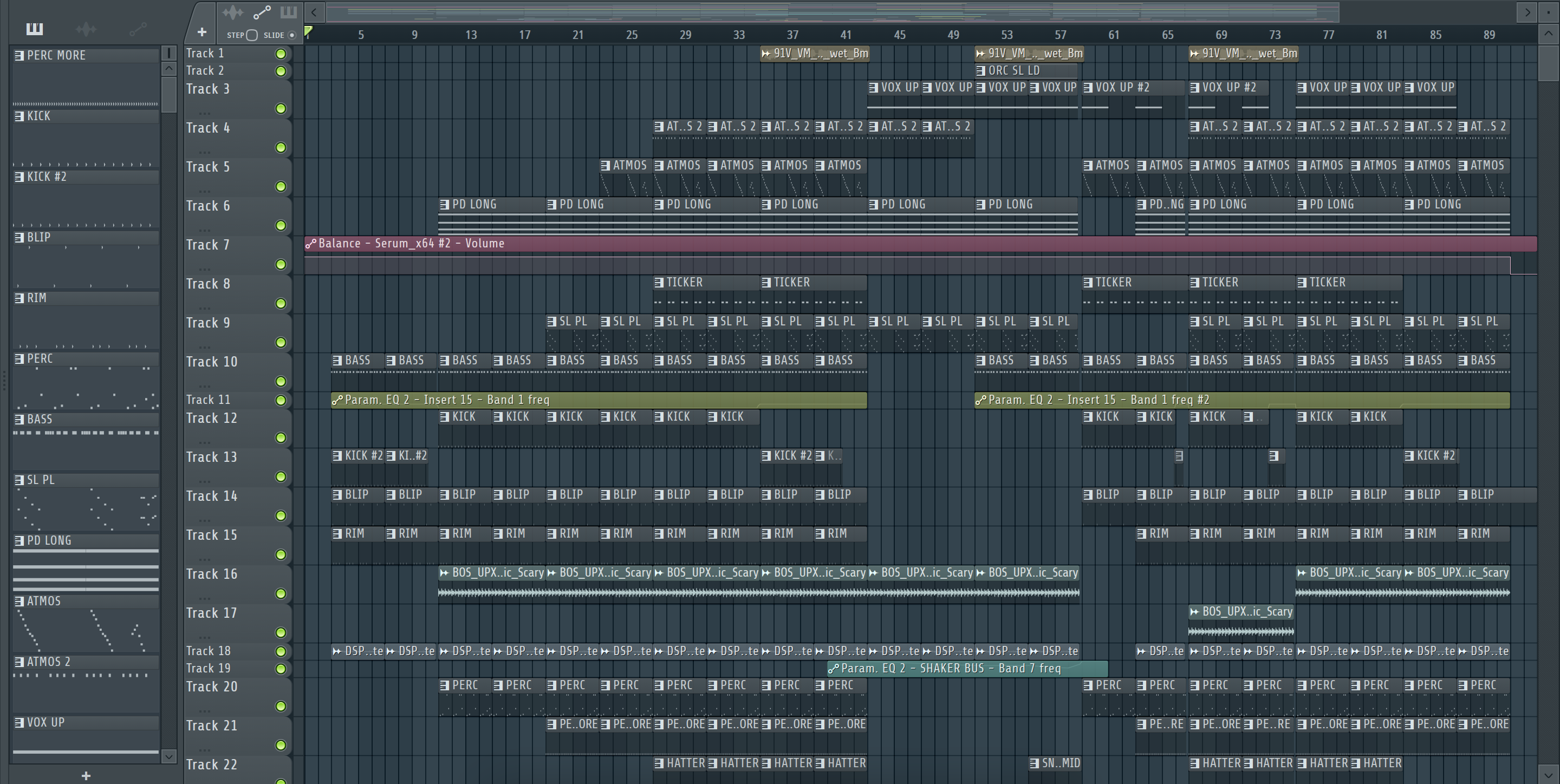1560x784 pixels.
Task: Click the horizontal overview scrollbar of the playlist
Action: (833, 11)
